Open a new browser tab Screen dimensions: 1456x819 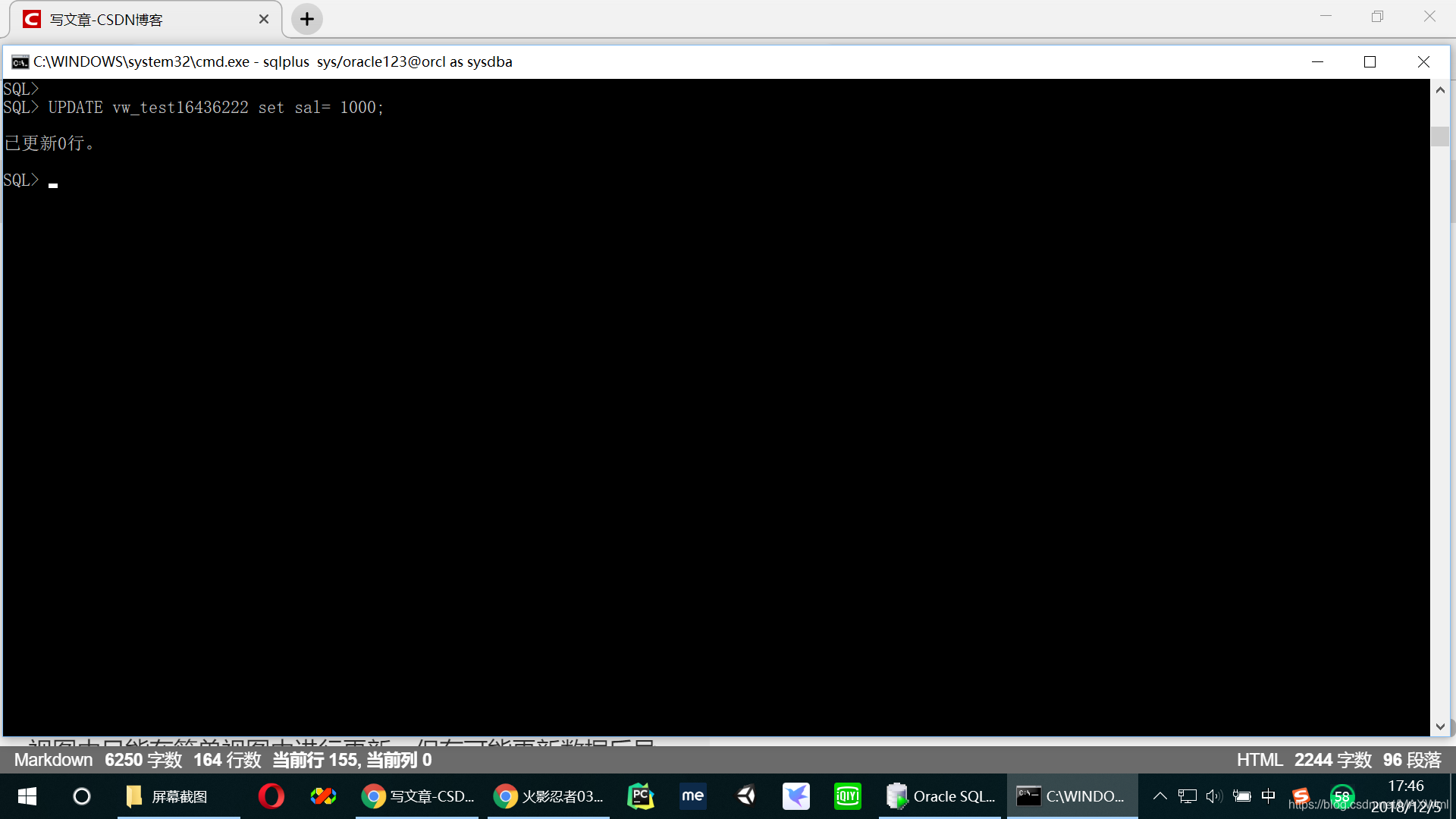point(307,20)
